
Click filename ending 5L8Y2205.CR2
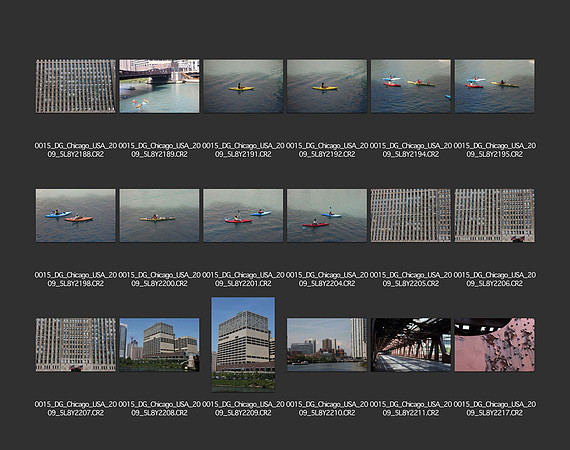tap(411, 279)
